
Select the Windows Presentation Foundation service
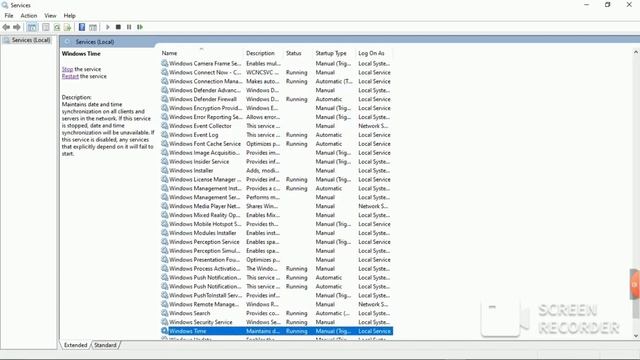pos(276,260)
